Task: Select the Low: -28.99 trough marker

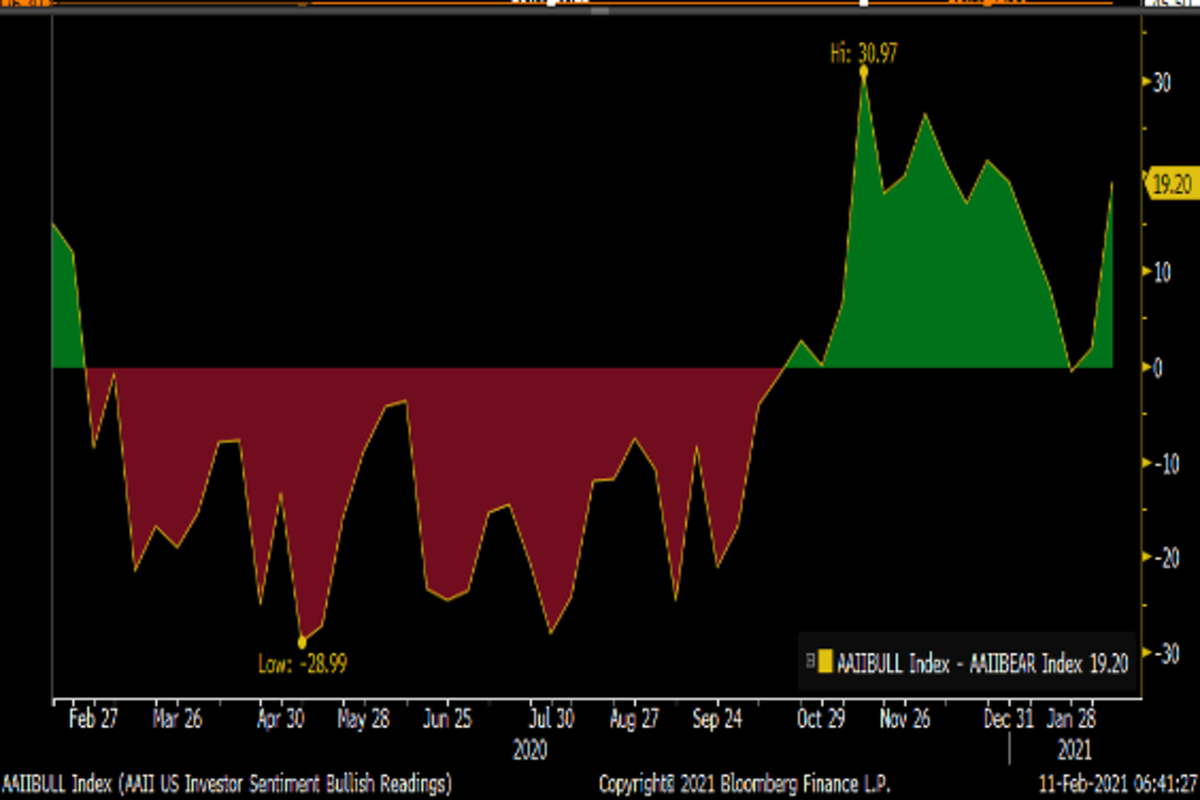Action: pos(302,643)
